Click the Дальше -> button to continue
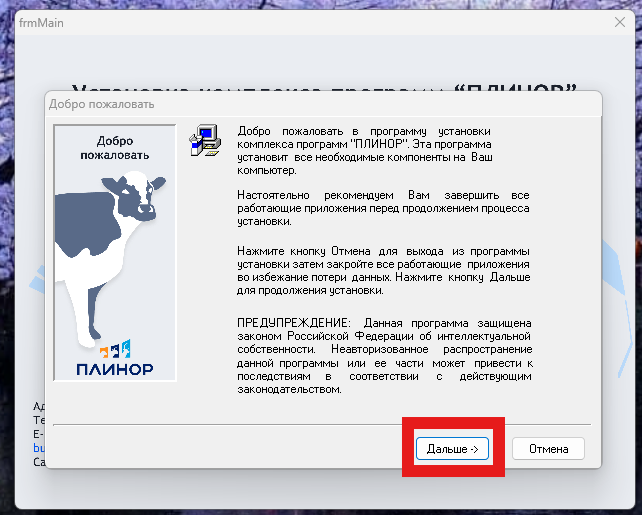 click(452, 449)
